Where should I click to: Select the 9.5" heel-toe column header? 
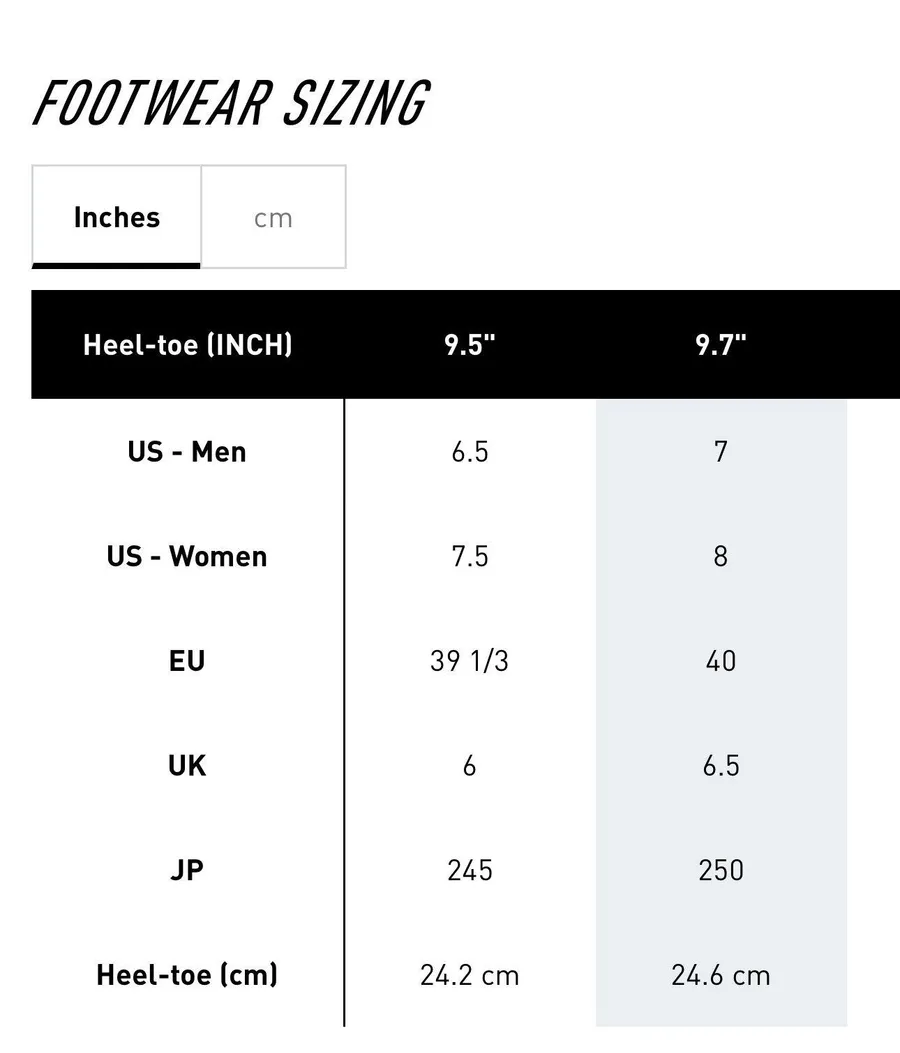469,345
